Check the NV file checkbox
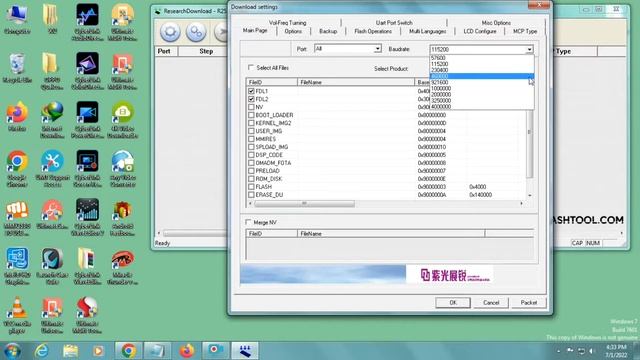The image size is (640, 360). coord(251,107)
